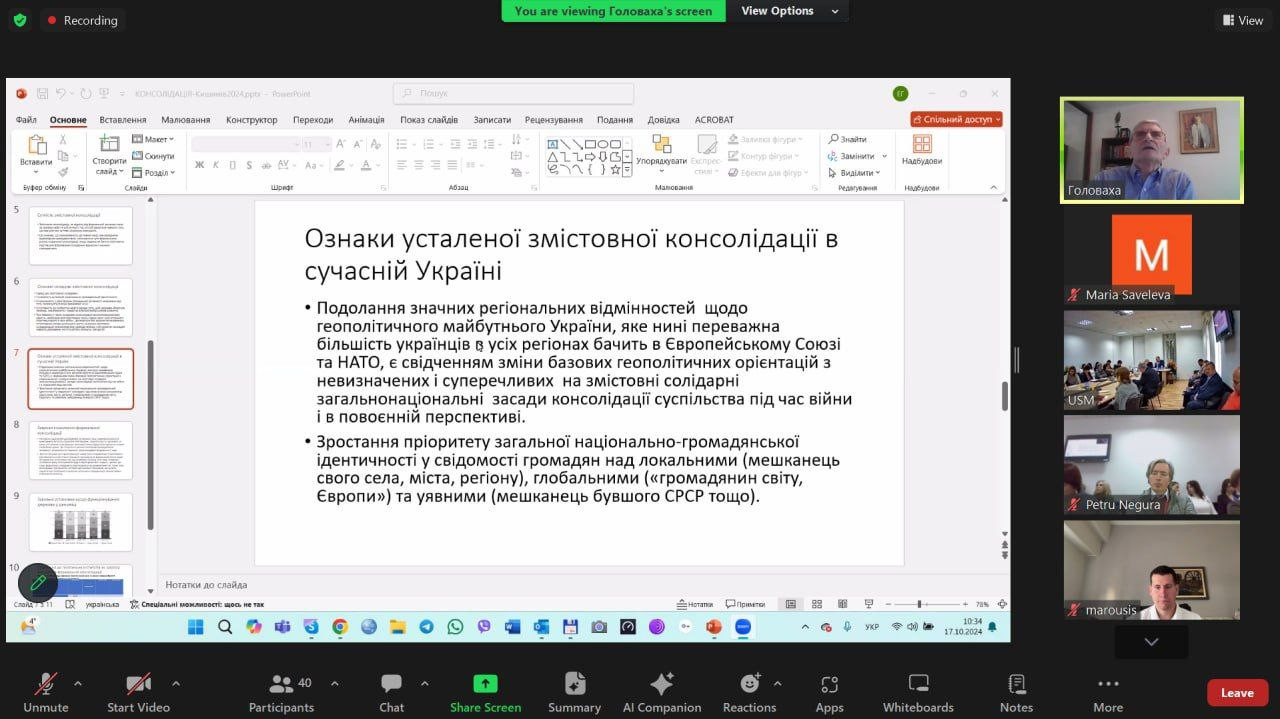
Task: Open the Конструктор ribbon tab
Action: tap(251, 120)
